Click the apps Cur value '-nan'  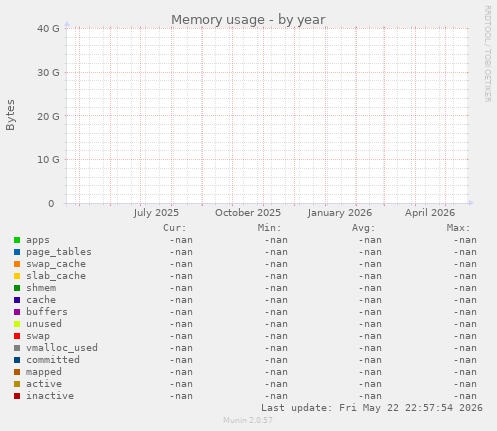[181, 240]
